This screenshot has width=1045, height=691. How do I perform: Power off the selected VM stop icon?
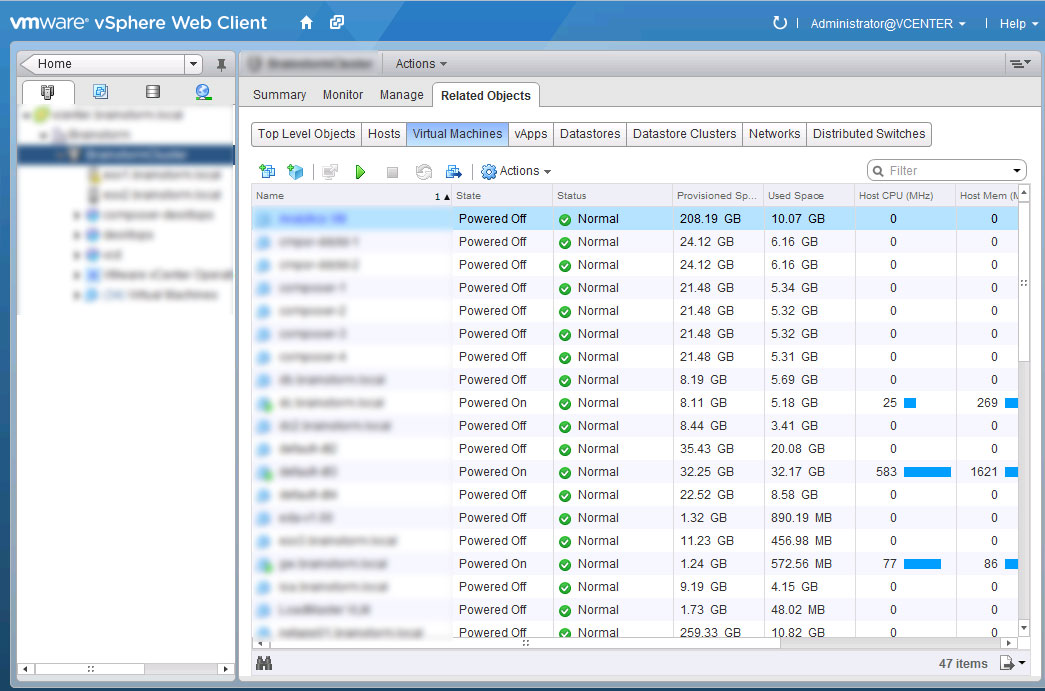393,172
